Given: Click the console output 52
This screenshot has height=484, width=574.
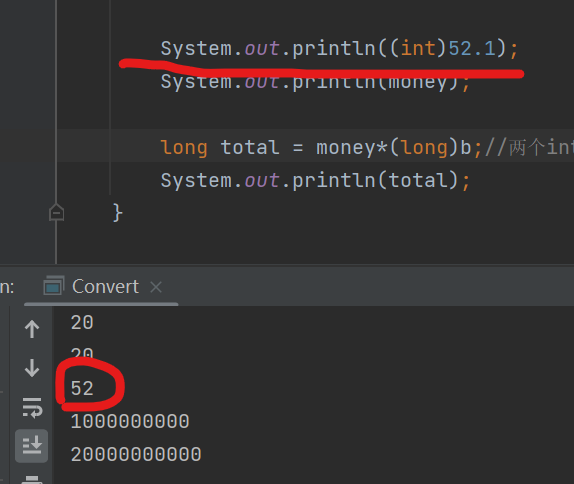Looking at the screenshot, I should tap(82, 388).
